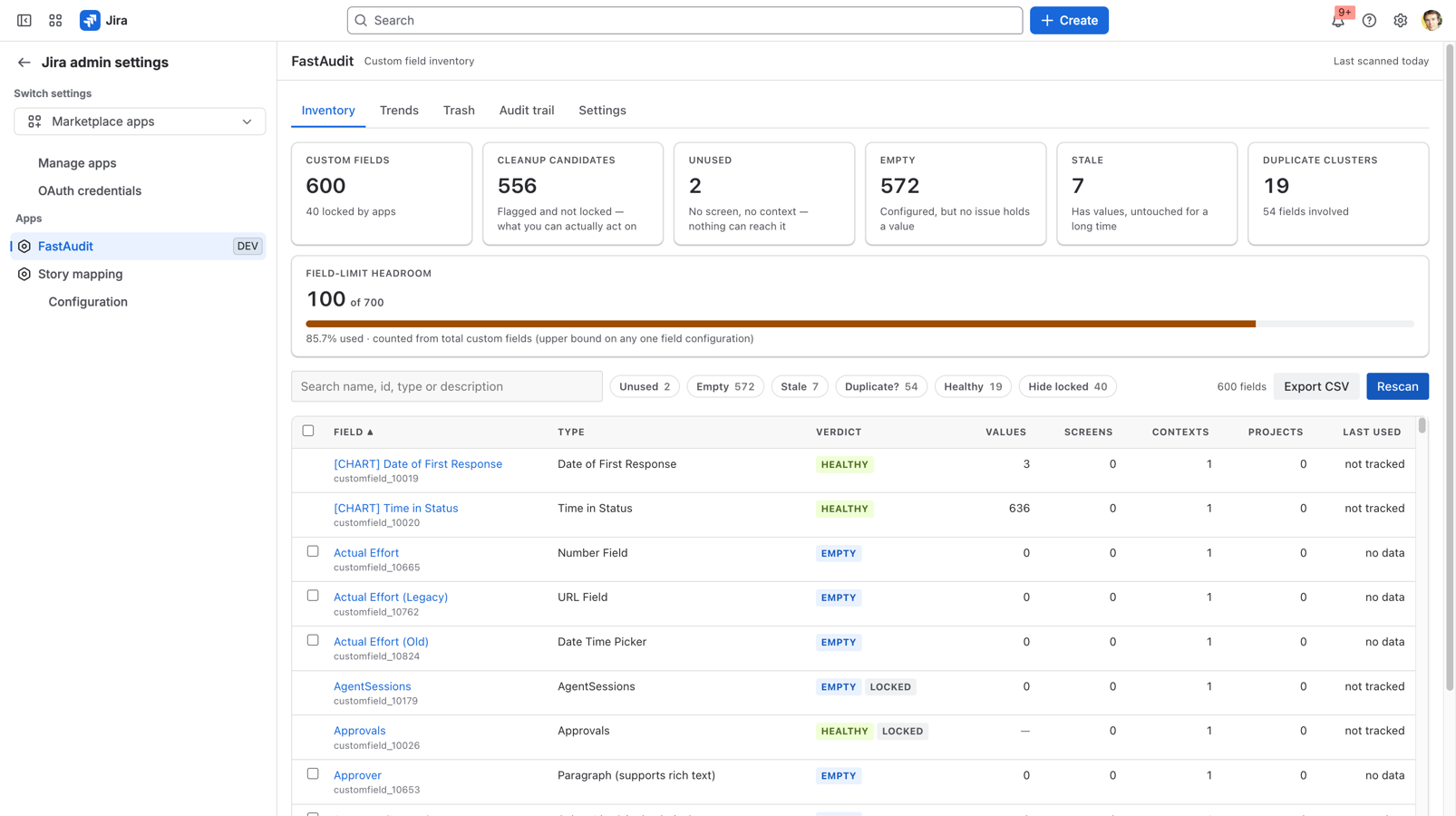Toggle the Empty 572 filter chip
This screenshot has height=816, width=1456.
(725, 386)
